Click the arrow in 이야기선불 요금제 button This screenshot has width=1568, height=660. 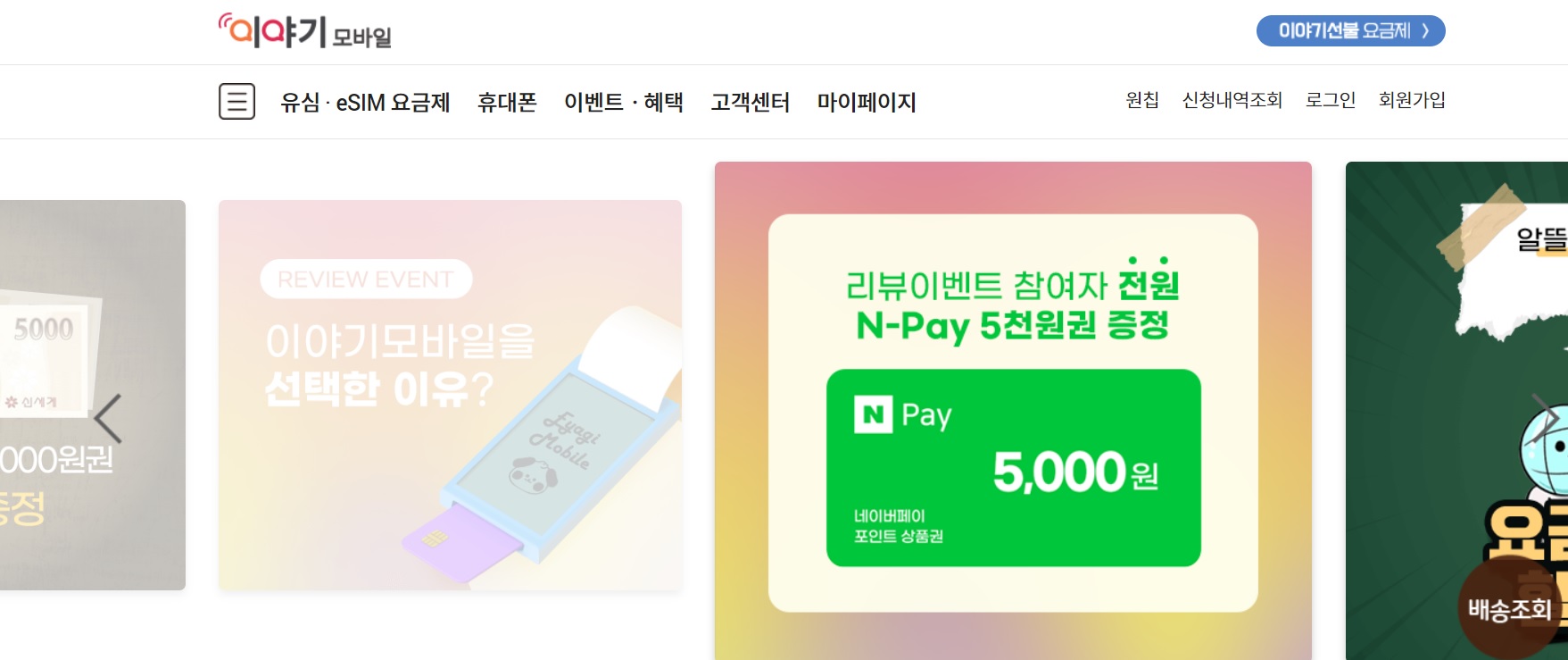click(x=1425, y=31)
